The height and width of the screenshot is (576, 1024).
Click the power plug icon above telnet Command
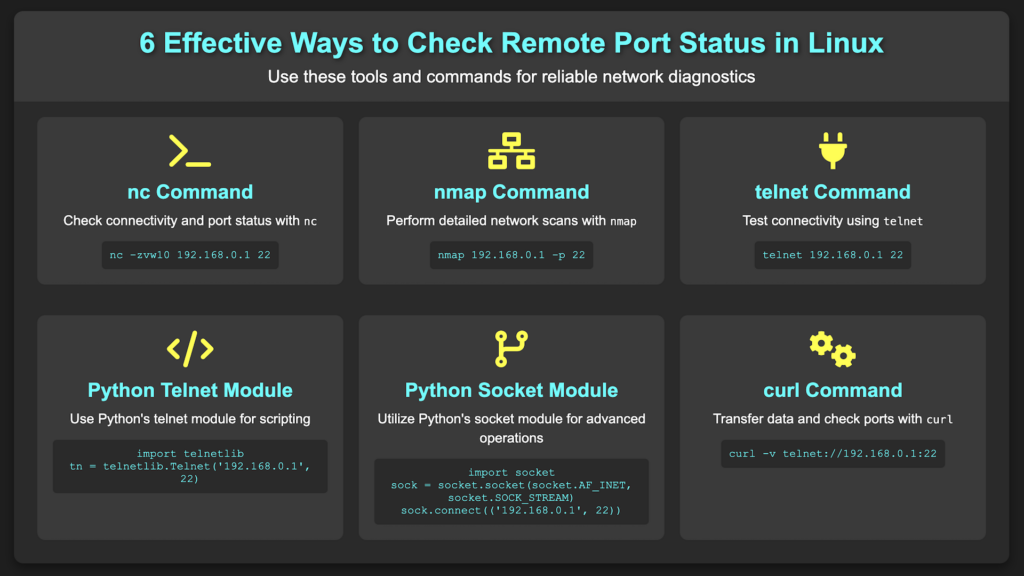click(x=832, y=151)
